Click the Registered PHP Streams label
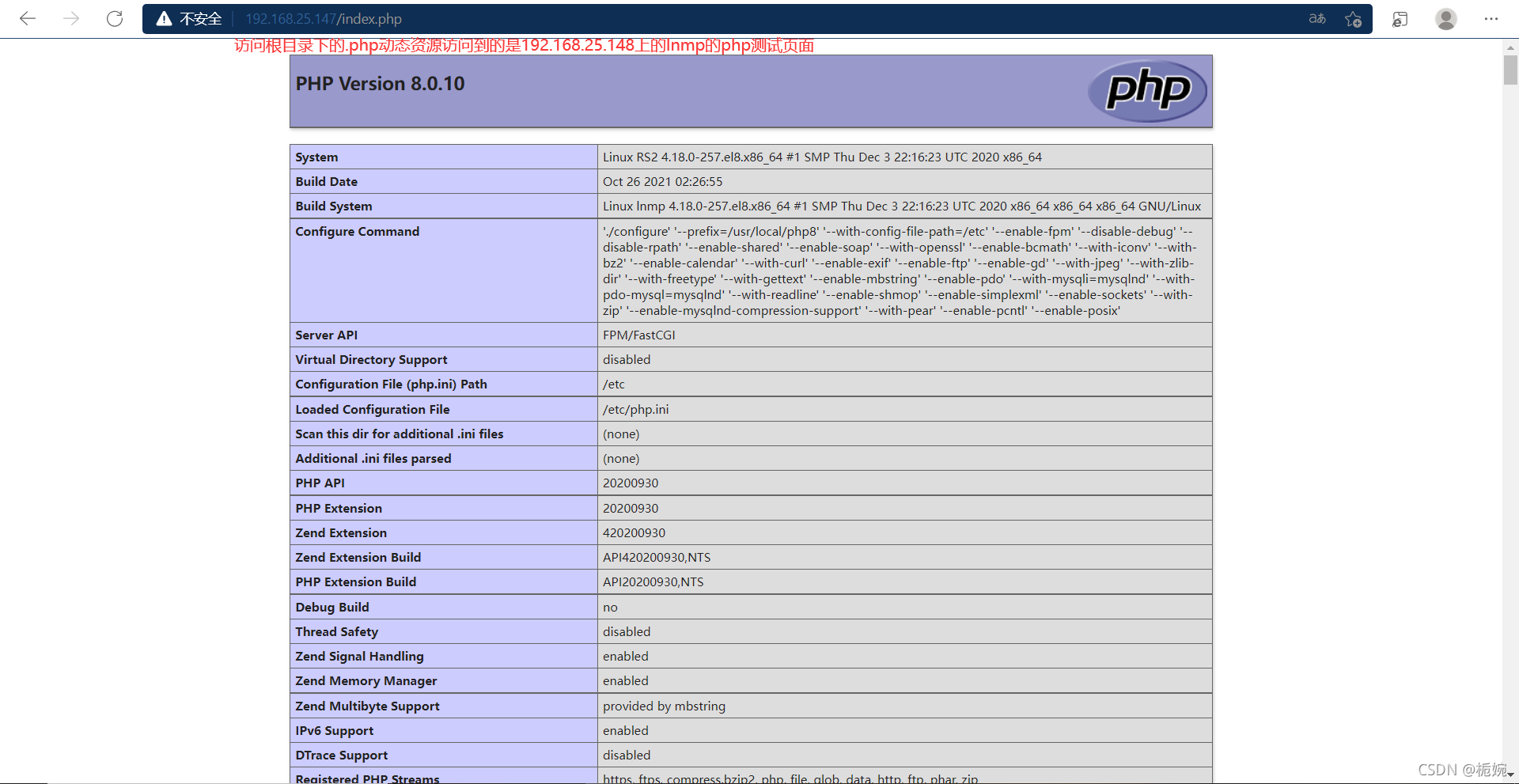1519x784 pixels. point(367,778)
